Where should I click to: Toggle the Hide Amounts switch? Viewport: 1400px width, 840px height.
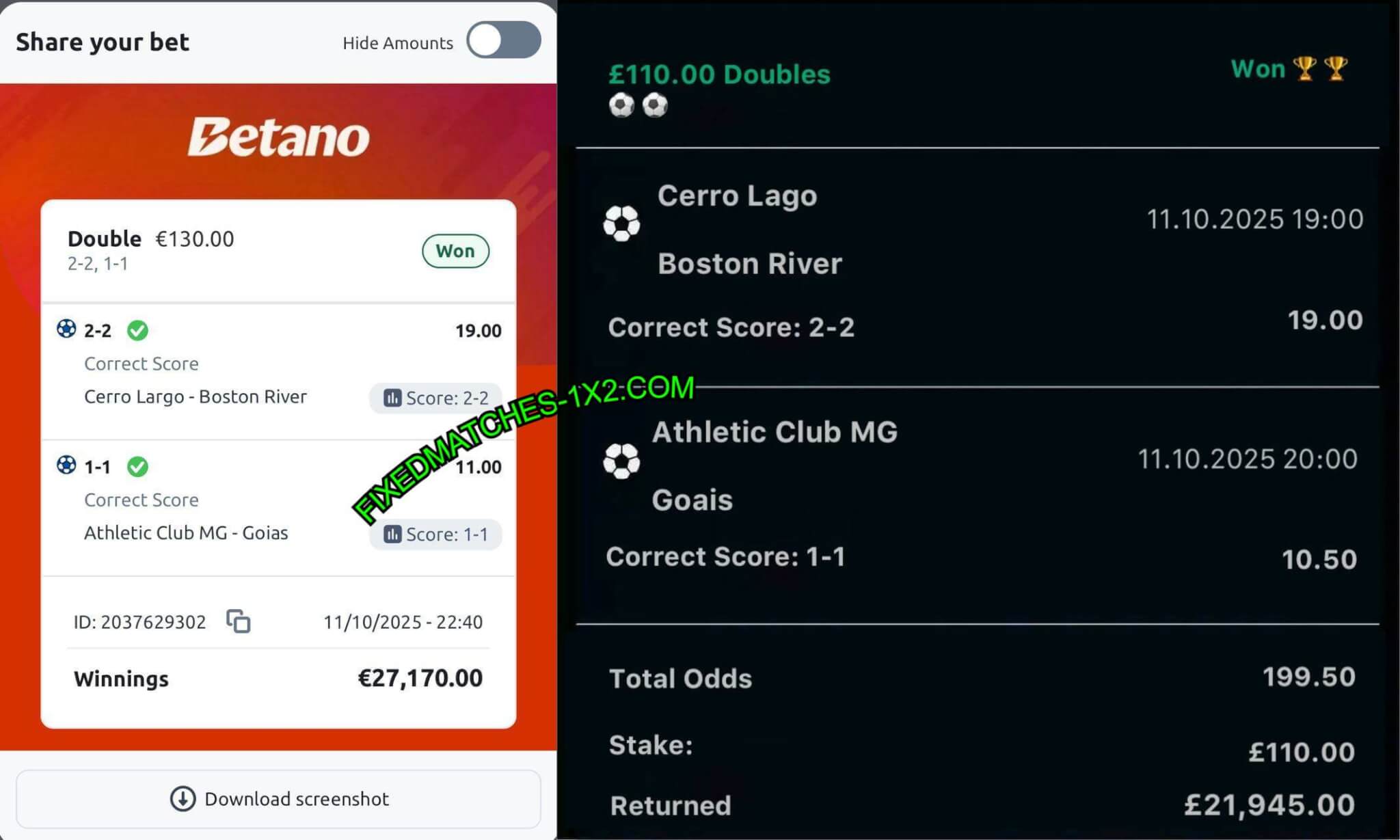pyautogui.click(x=504, y=40)
